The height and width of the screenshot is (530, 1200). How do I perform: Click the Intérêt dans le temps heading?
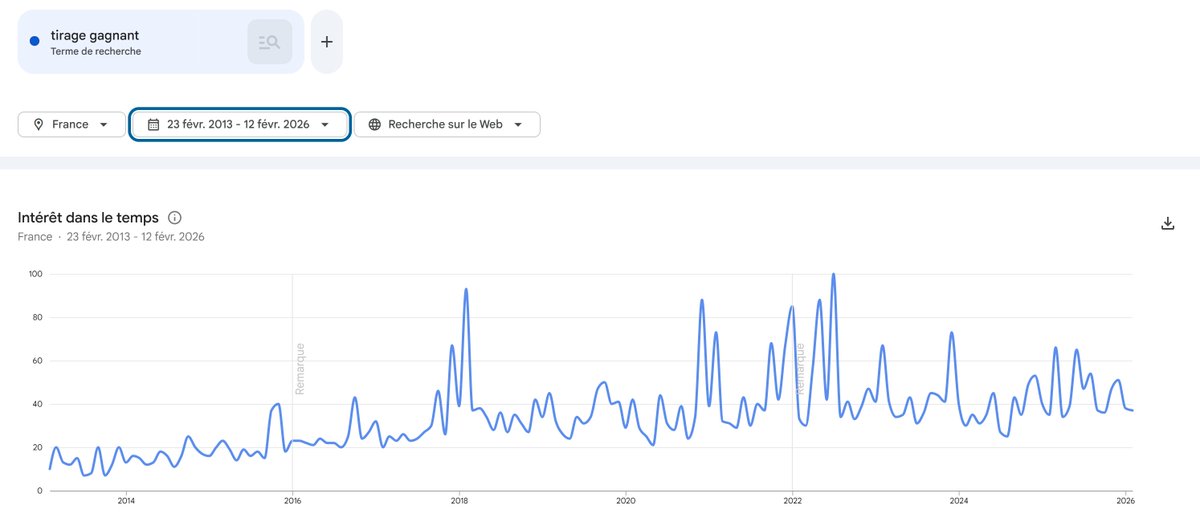coord(88,217)
